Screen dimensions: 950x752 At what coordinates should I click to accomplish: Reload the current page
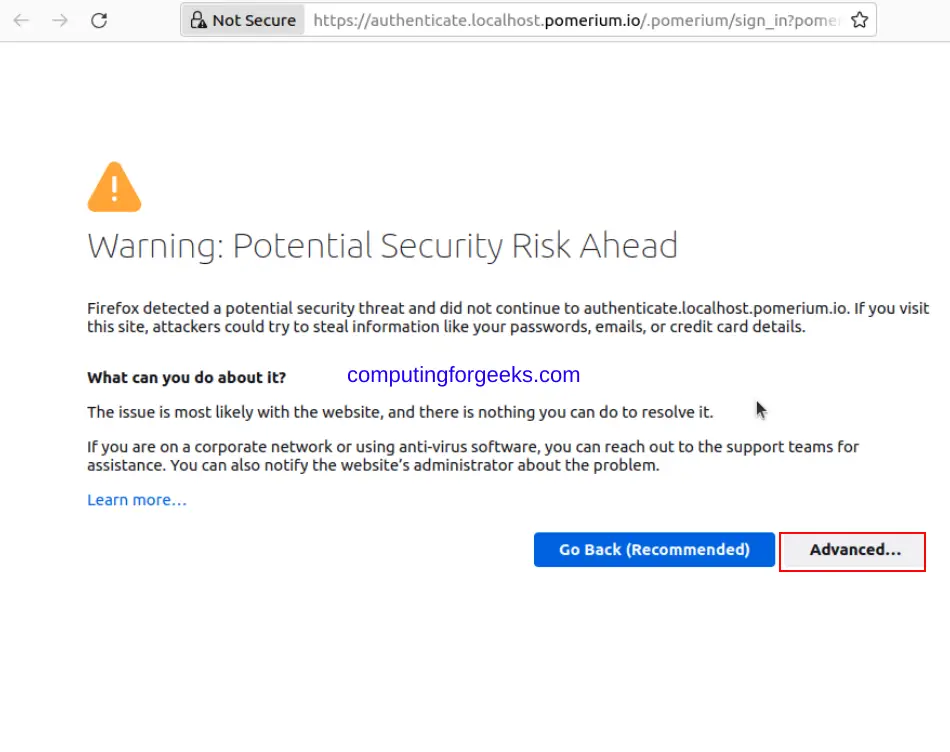pyautogui.click(x=99, y=21)
